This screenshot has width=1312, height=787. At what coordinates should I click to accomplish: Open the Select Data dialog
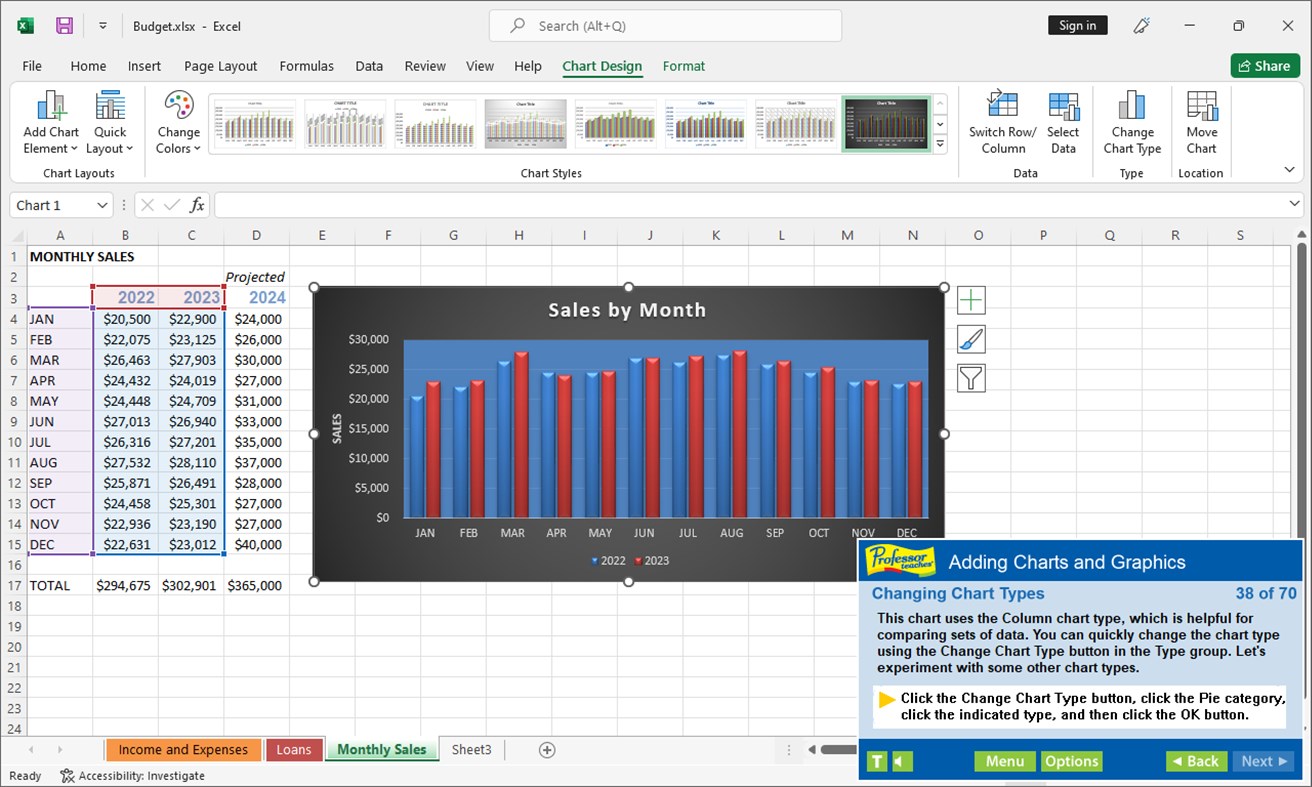(1063, 120)
